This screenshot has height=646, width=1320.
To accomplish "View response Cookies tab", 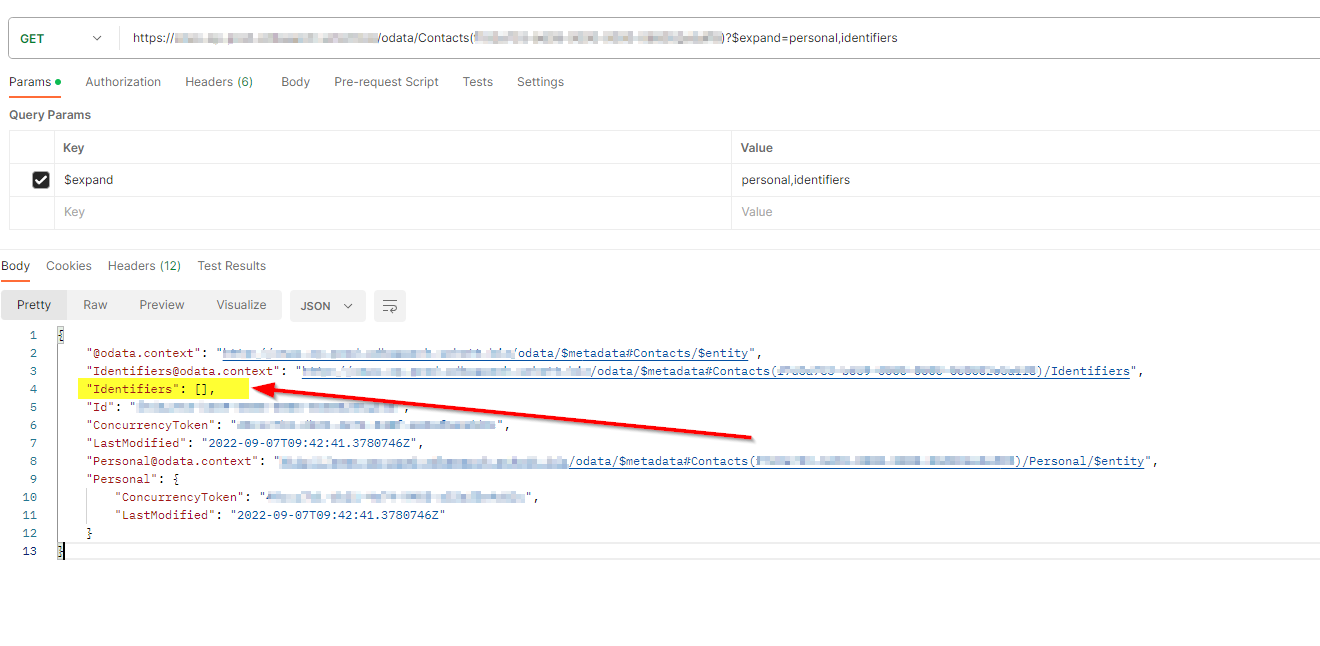I will 68,265.
